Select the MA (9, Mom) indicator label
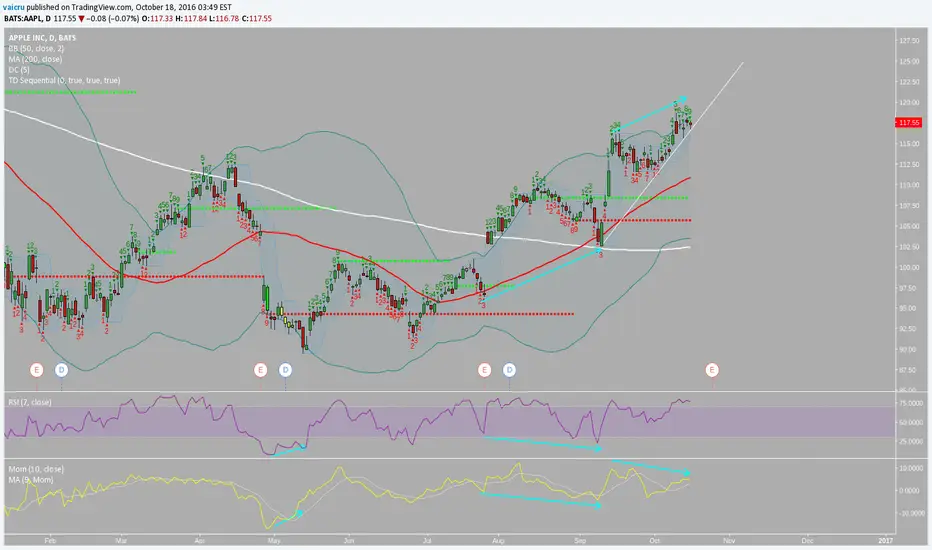The height and width of the screenshot is (550, 932). (31, 479)
